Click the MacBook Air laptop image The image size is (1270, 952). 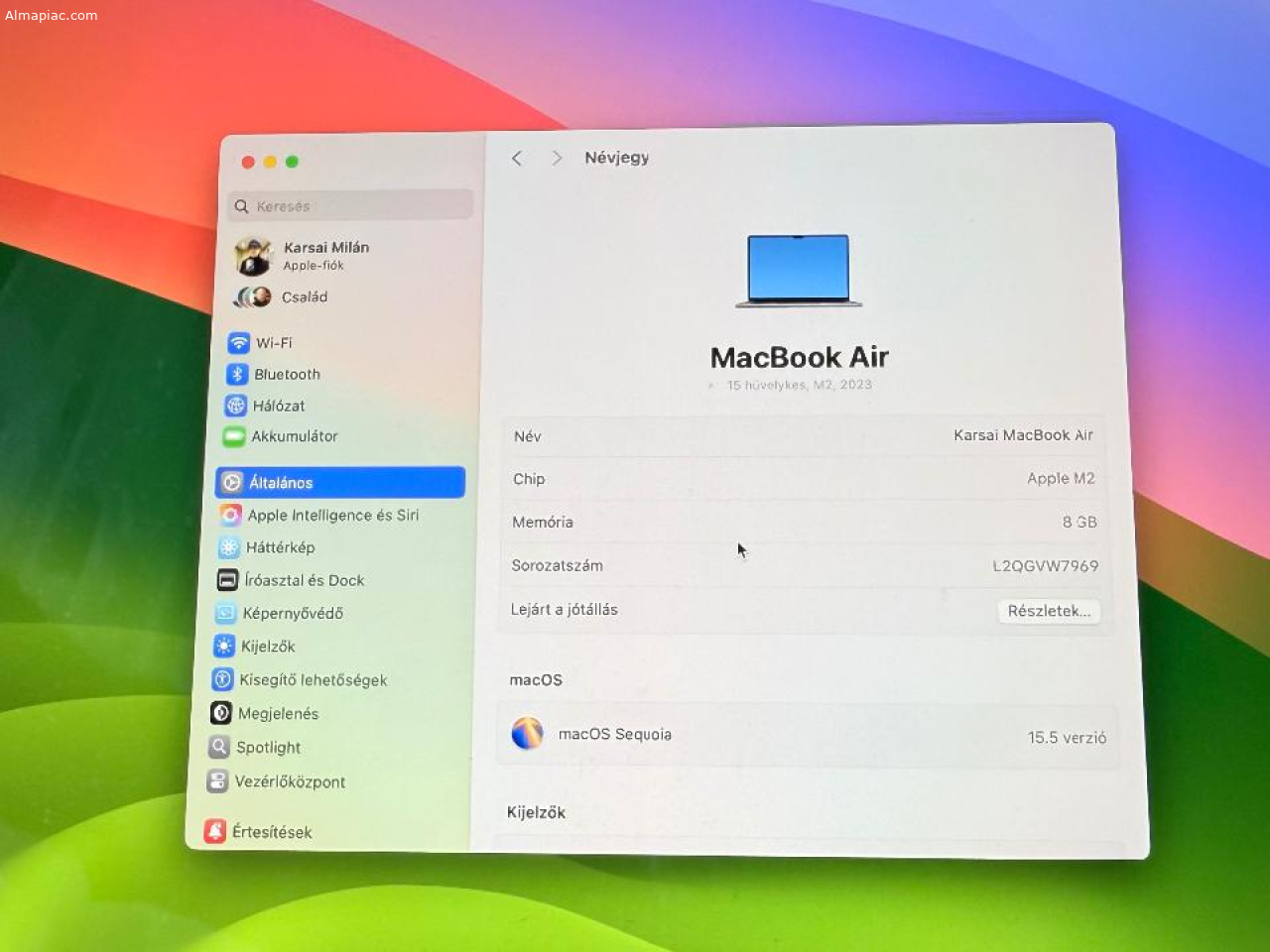click(x=799, y=271)
